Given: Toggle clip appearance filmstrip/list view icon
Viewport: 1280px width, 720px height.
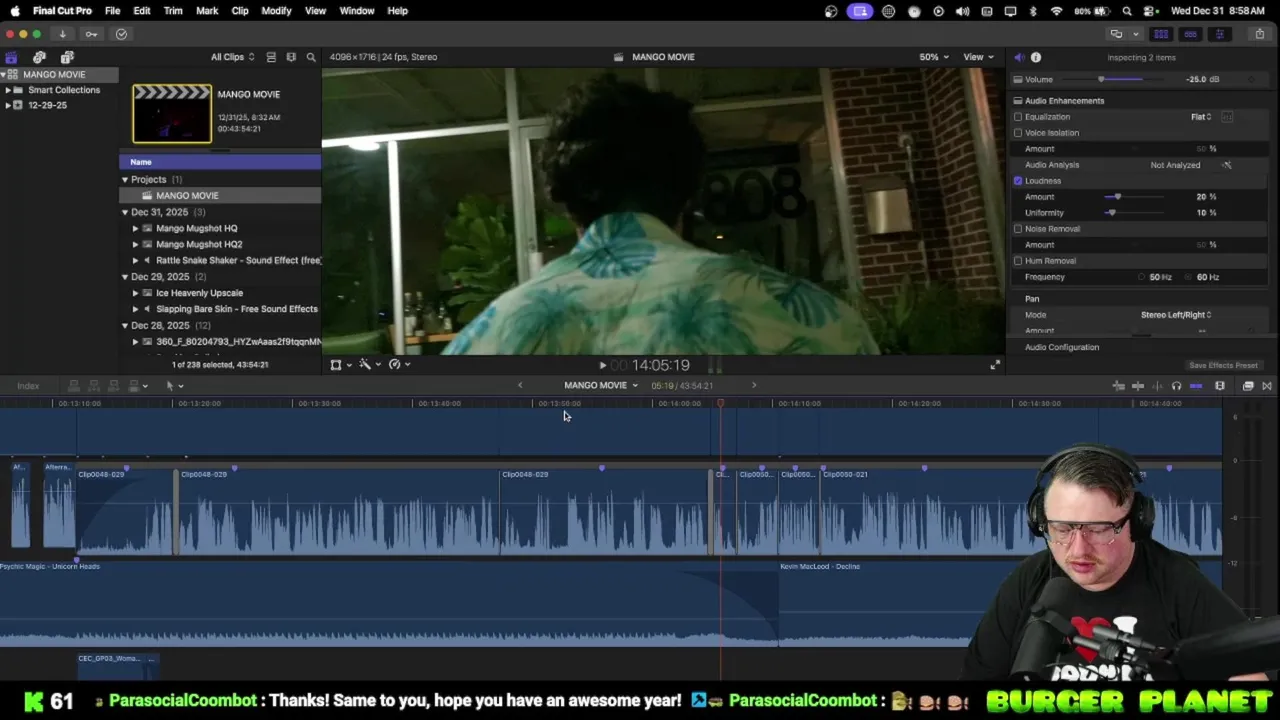Looking at the screenshot, I should [x=271, y=57].
